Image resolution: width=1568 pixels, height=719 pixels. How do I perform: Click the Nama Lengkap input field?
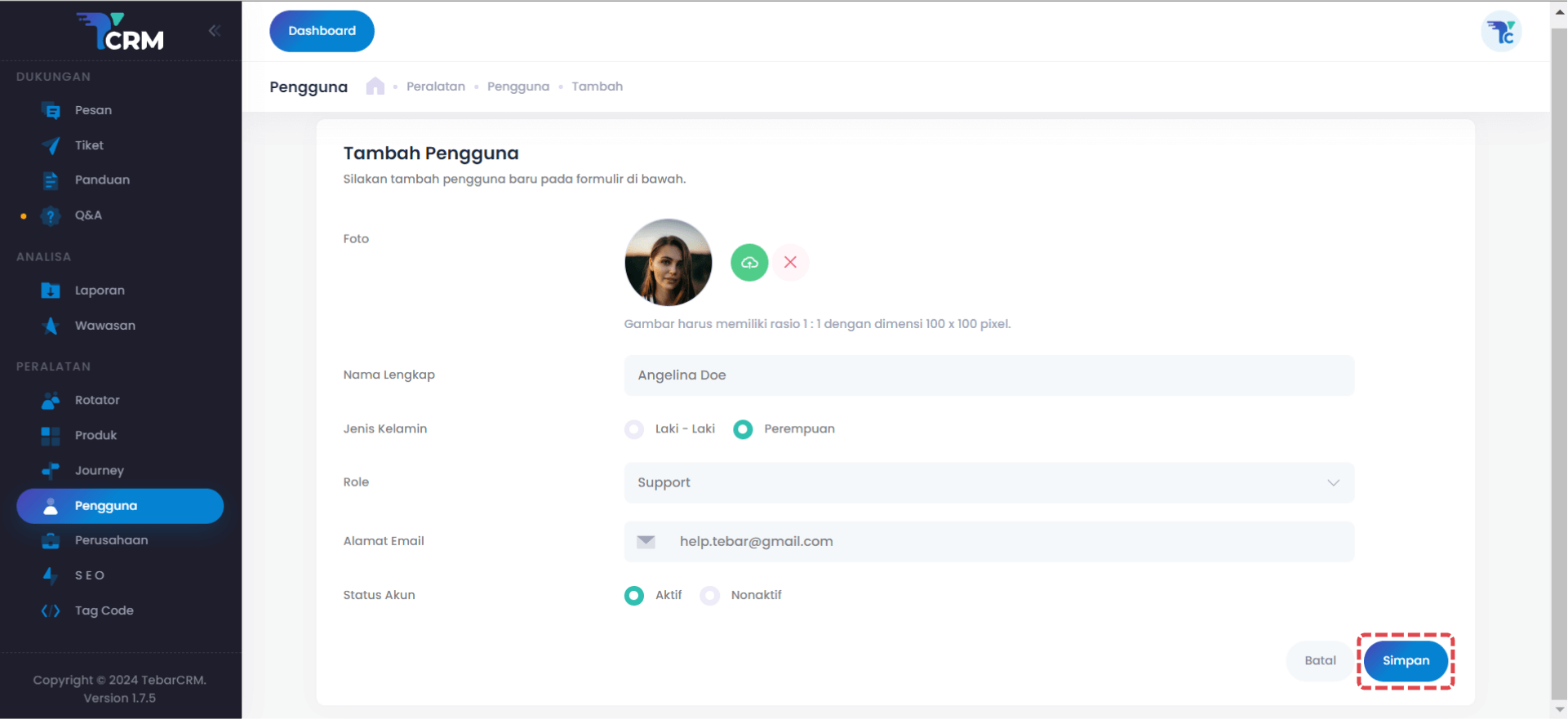pyautogui.click(x=988, y=375)
